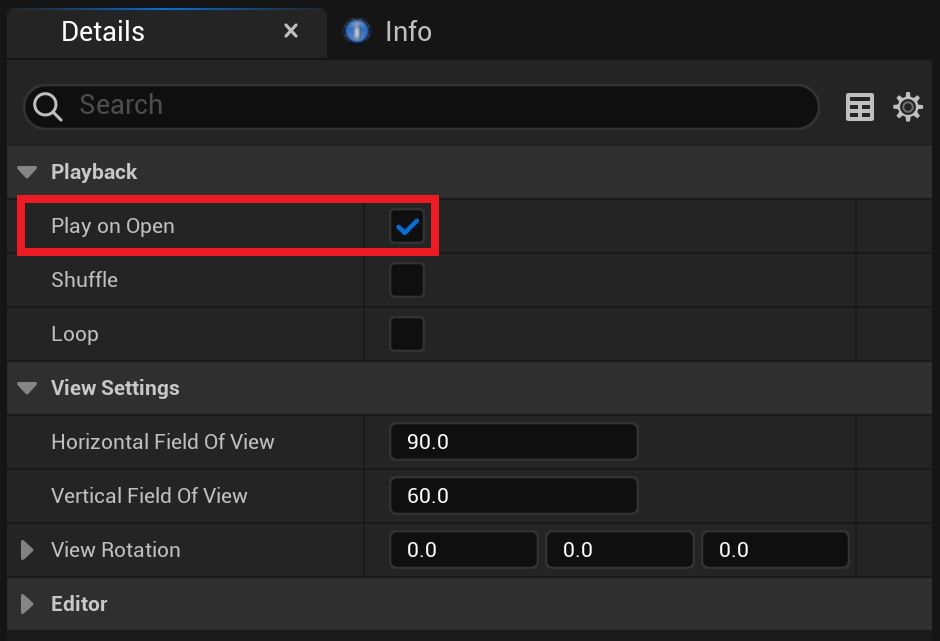The width and height of the screenshot is (940, 641).
Task: Open the Details settings gear icon
Action: click(908, 107)
